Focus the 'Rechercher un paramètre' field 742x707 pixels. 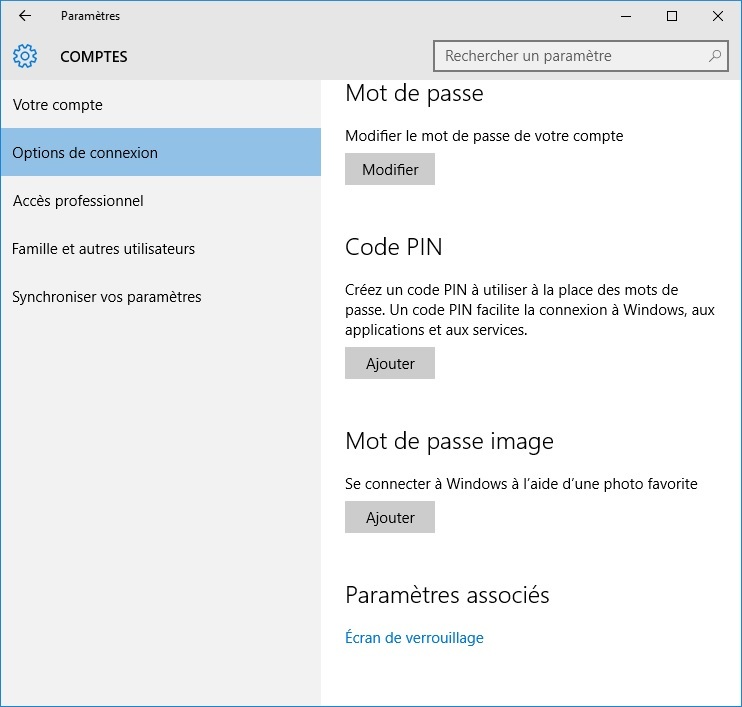tap(581, 56)
